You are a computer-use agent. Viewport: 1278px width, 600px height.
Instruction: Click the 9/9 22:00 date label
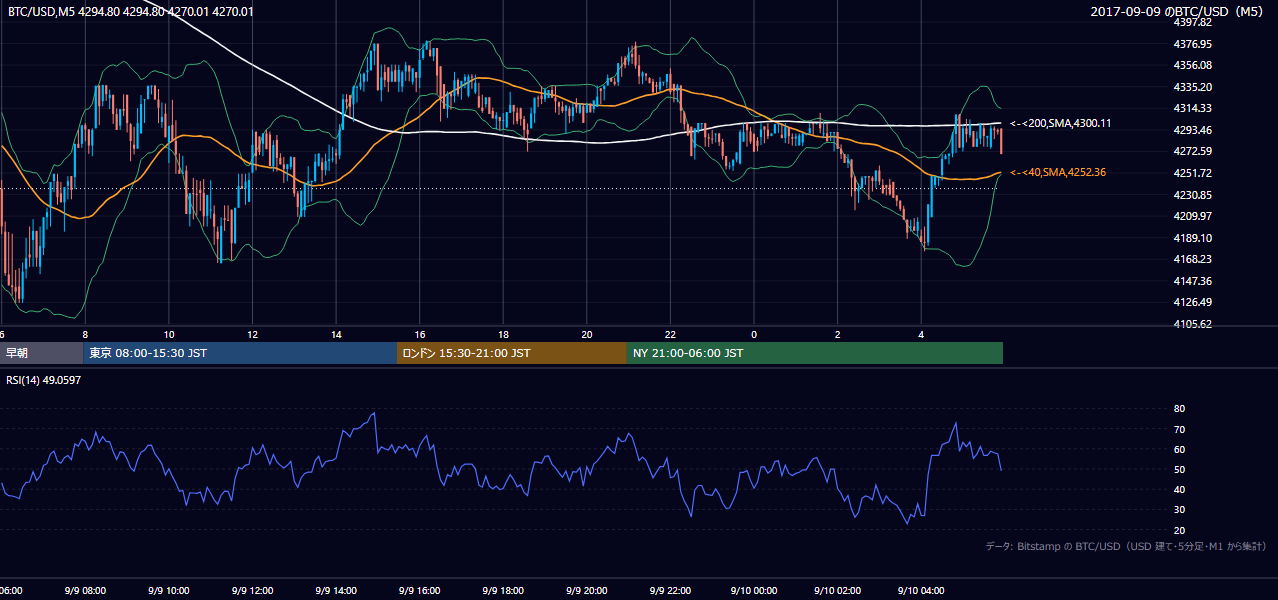coord(671,591)
